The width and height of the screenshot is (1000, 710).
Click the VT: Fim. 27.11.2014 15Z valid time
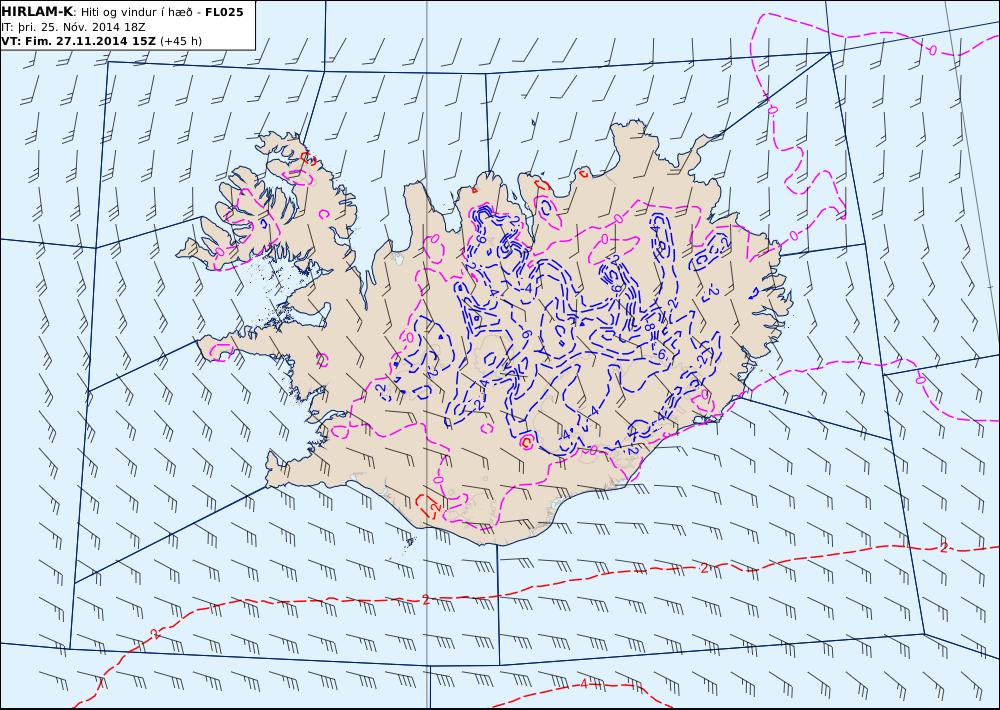coord(78,41)
